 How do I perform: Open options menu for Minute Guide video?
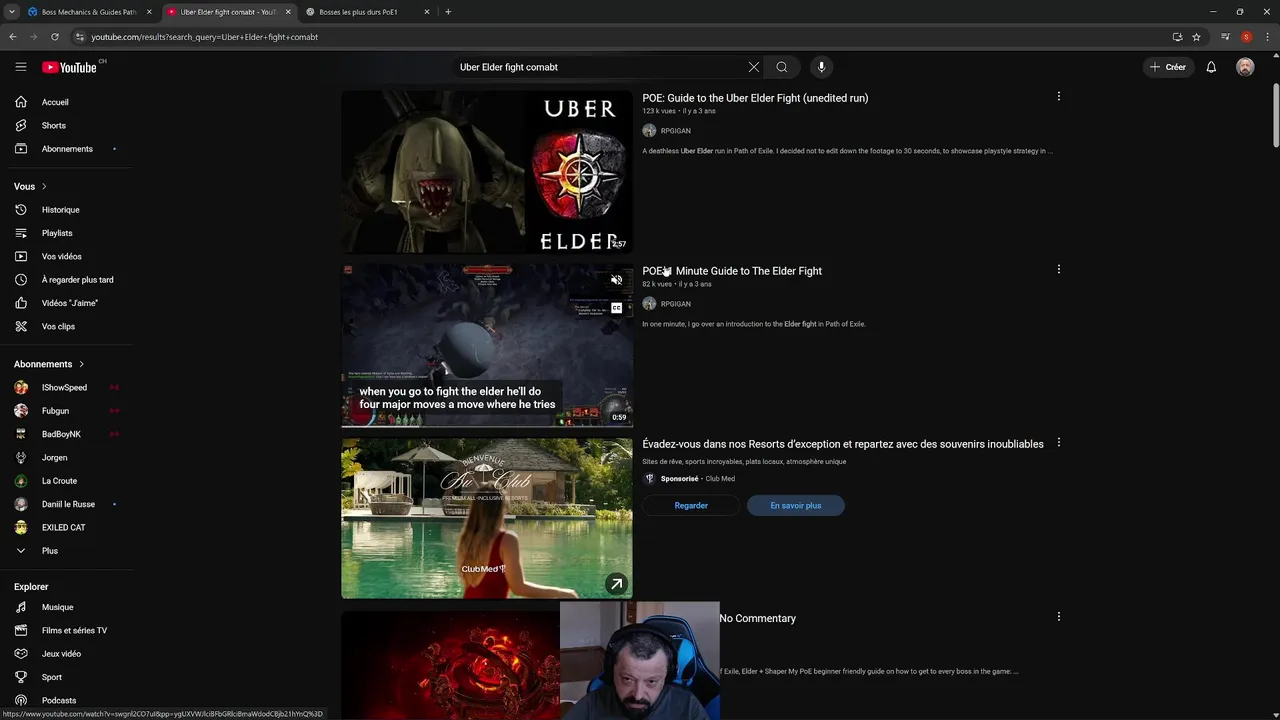[1058, 270]
